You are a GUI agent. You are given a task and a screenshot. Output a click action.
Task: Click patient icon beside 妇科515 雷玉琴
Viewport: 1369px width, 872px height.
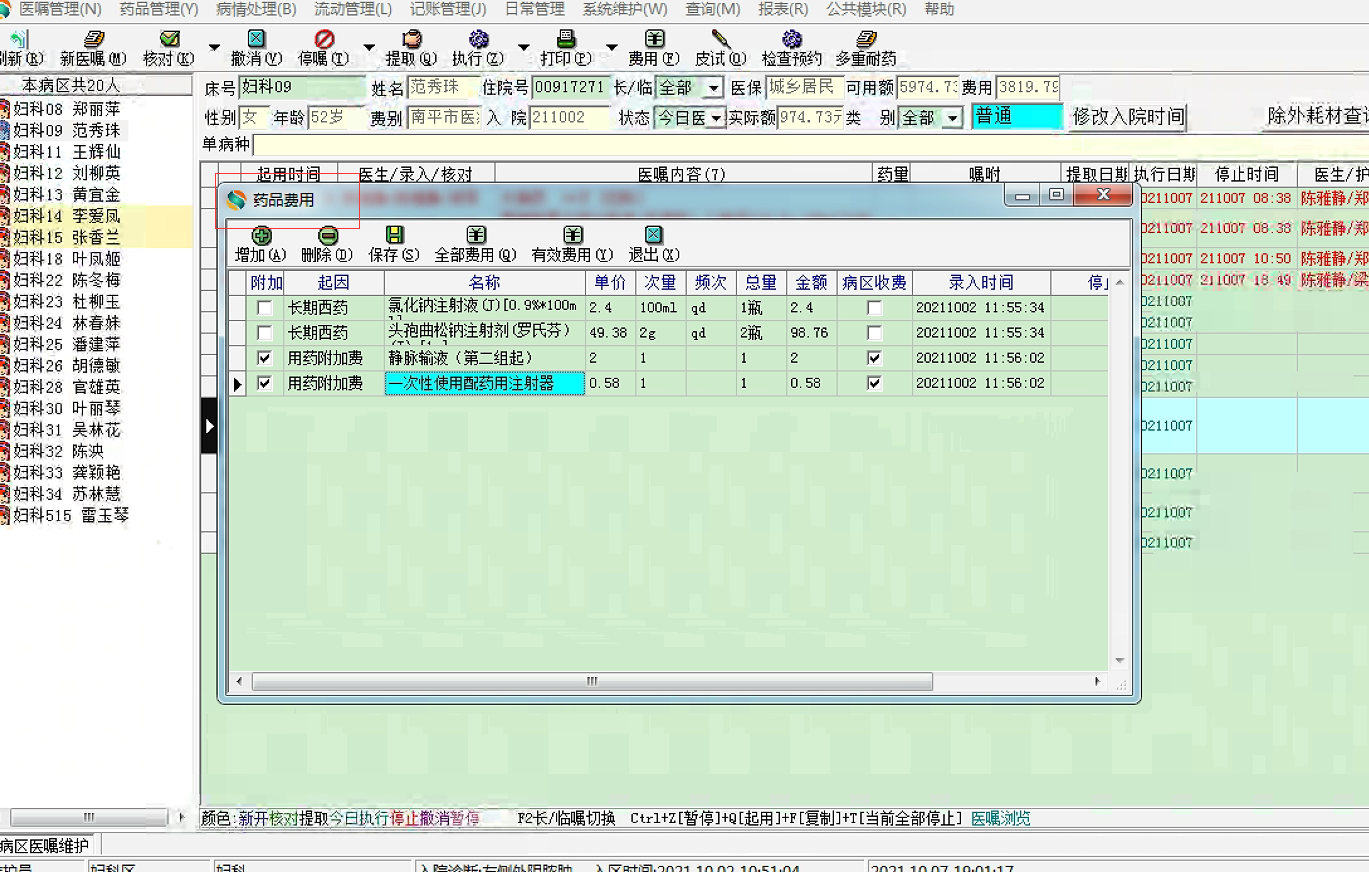tap(5, 516)
